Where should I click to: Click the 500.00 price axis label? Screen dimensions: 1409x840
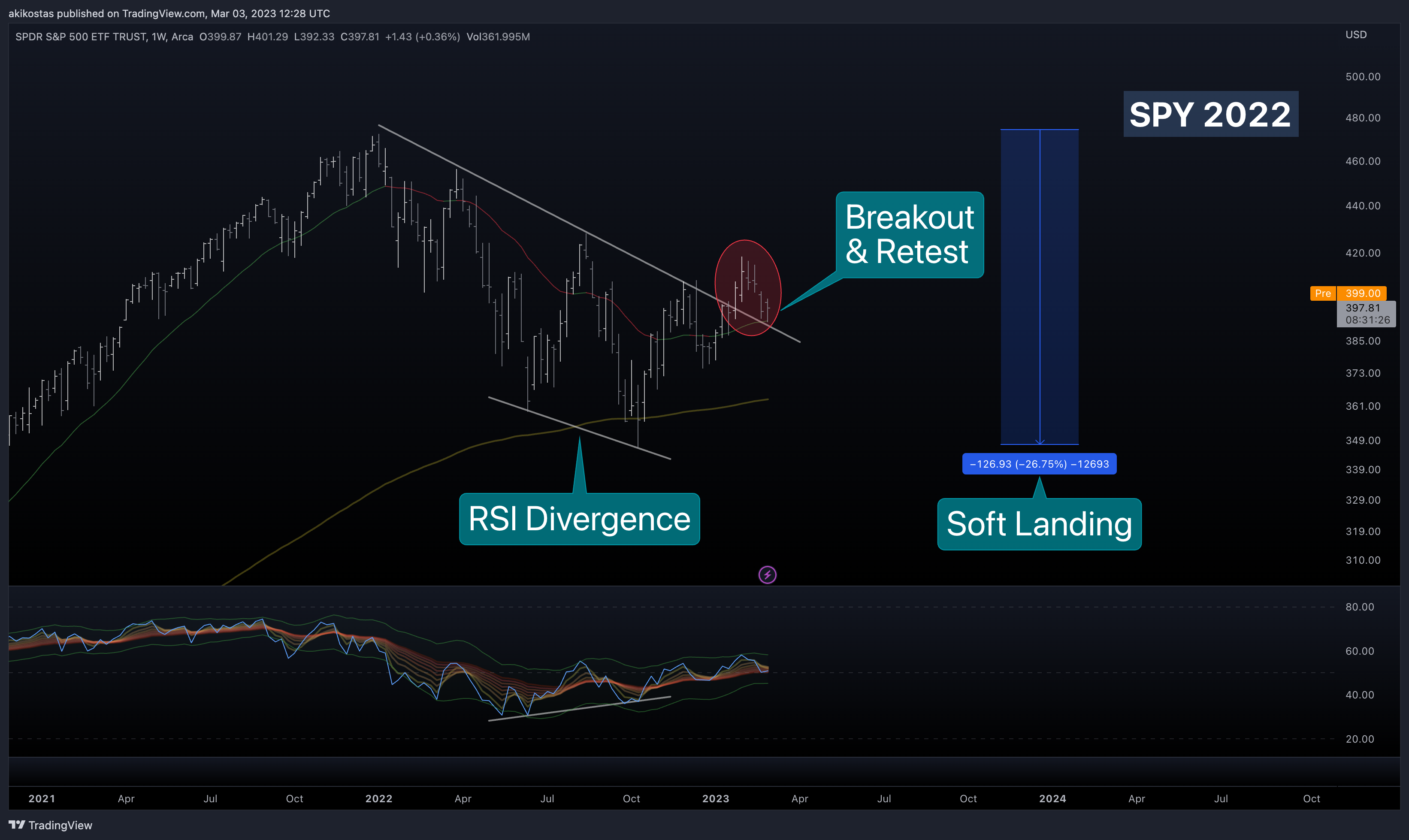pyautogui.click(x=1363, y=76)
